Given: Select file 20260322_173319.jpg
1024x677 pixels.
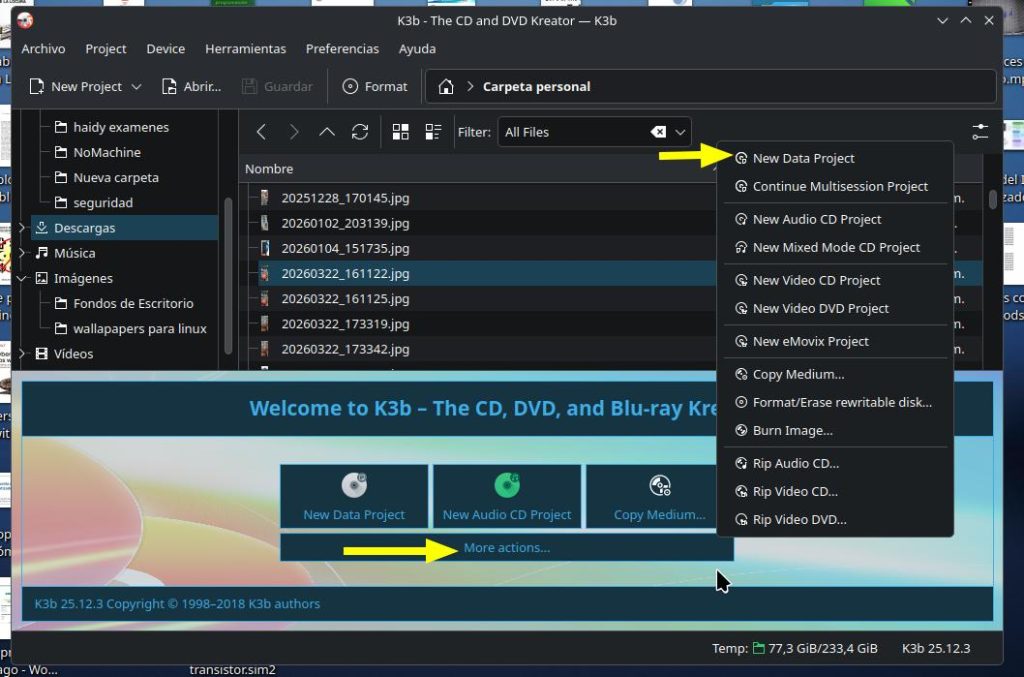Looking at the screenshot, I should coord(345,324).
